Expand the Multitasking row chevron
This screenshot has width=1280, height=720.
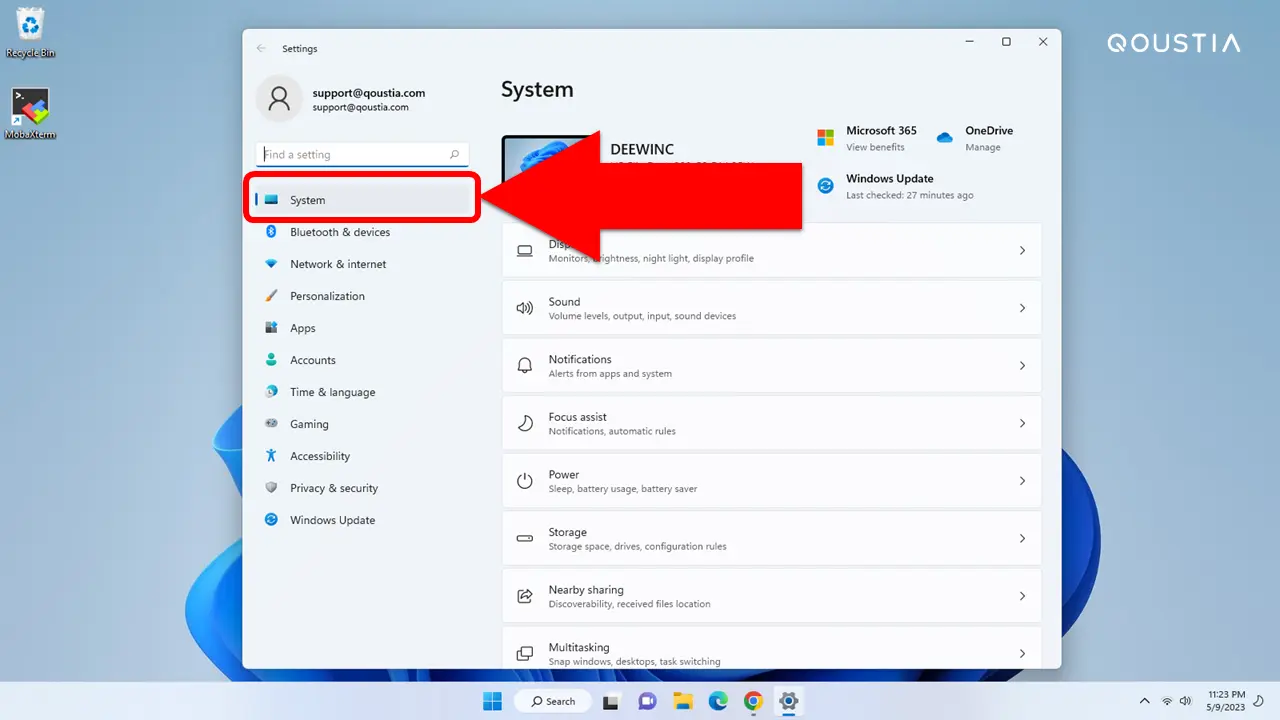point(1022,654)
